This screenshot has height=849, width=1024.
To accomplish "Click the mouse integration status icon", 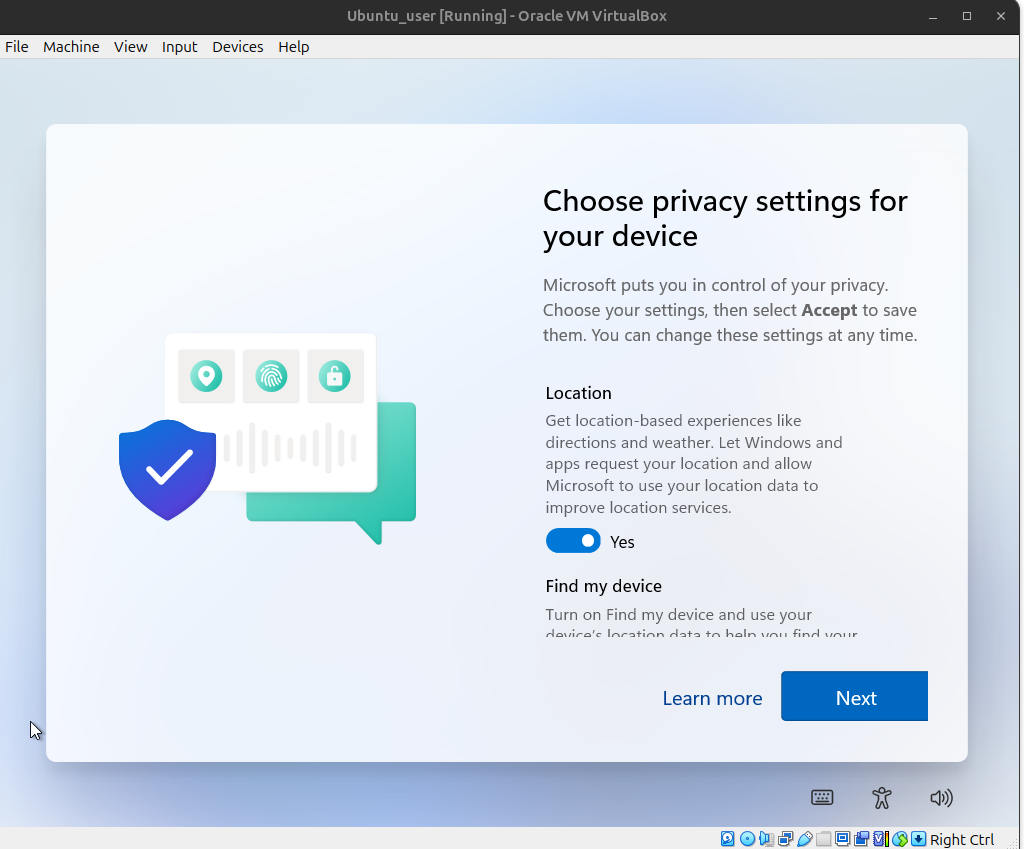I will [900, 839].
